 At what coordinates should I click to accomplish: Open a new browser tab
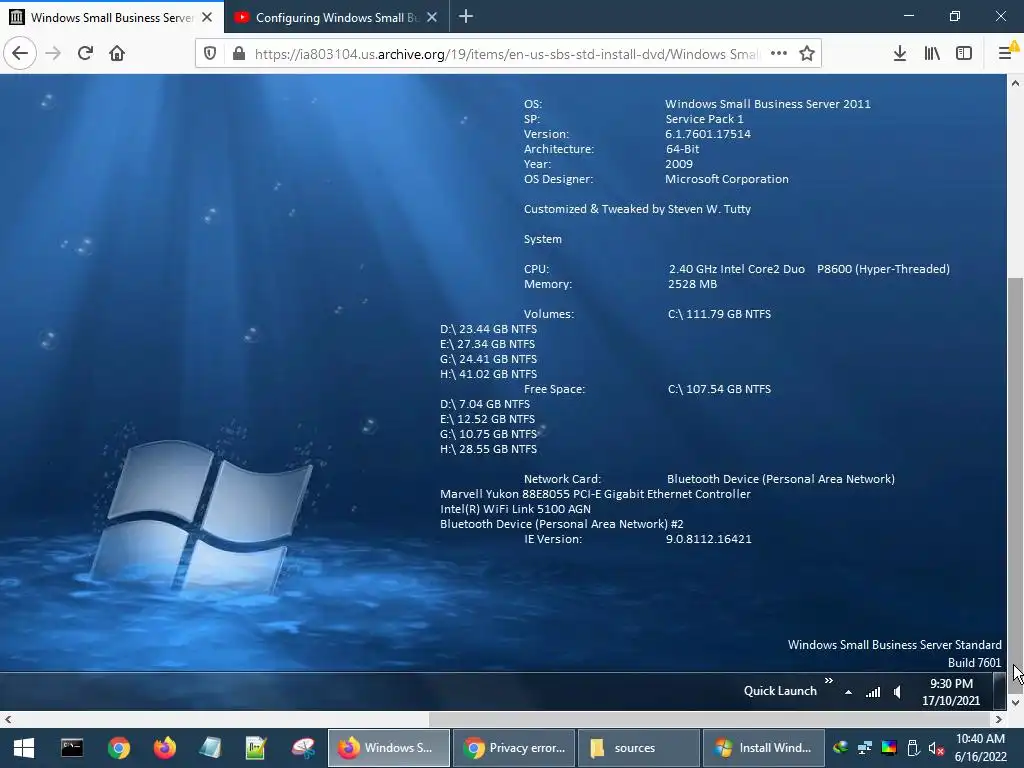point(466,17)
